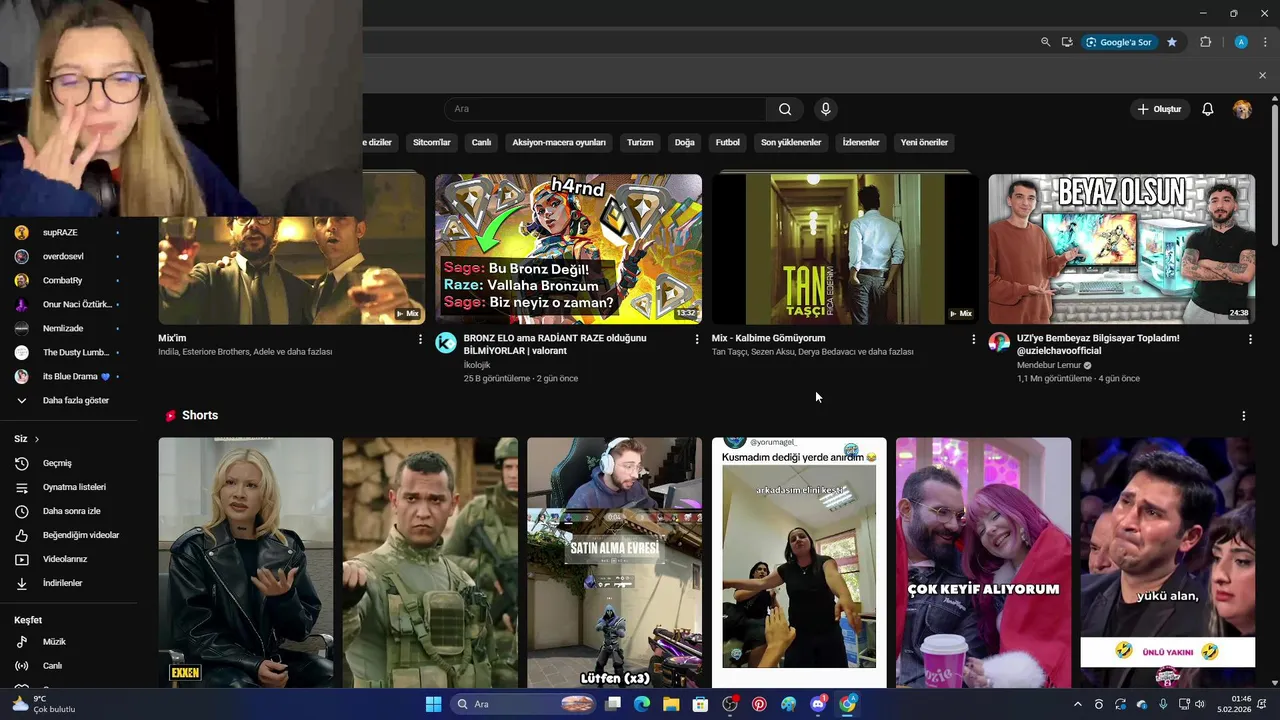Screen dimensions: 1280x720
Task: Open Chrome three-dot menu
Action: coord(1265,42)
